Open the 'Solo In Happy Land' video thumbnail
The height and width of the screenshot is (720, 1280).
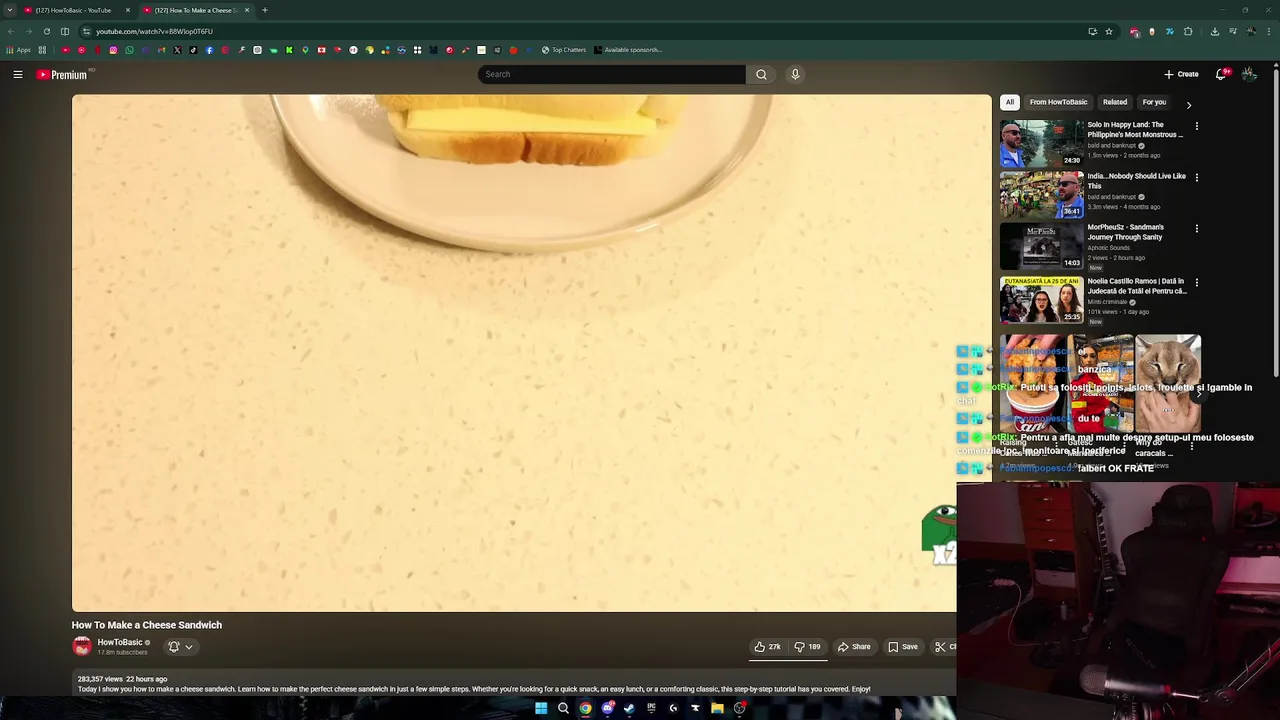(x=1041, y=144)
